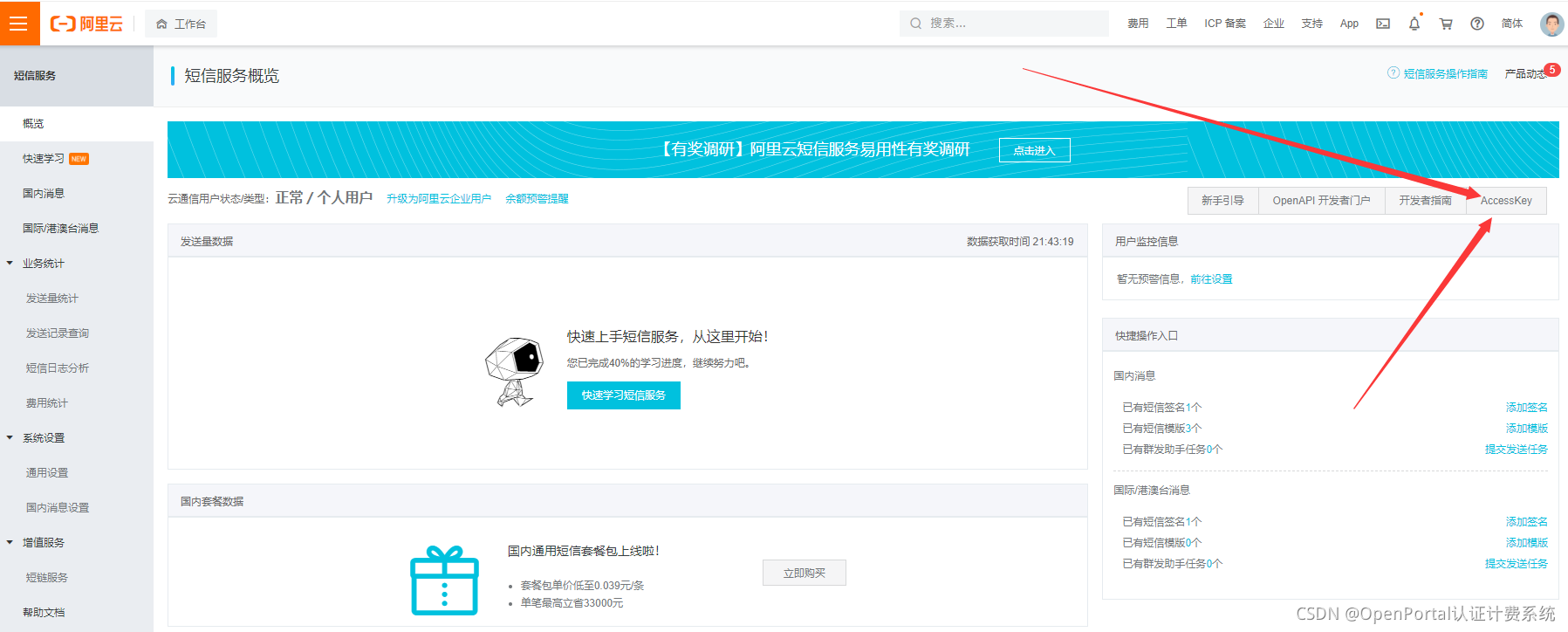Image resolution: width=1568 pixels, height=632 pixels.
Task: Open the user avatar account menu
Action: (1551, 24)
